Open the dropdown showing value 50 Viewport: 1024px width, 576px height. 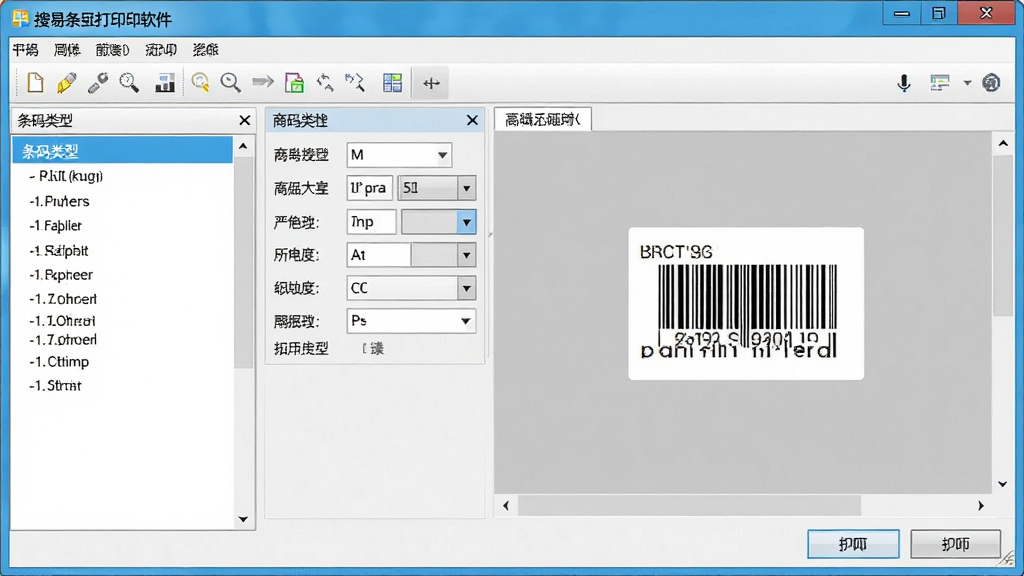coord(436,188)
